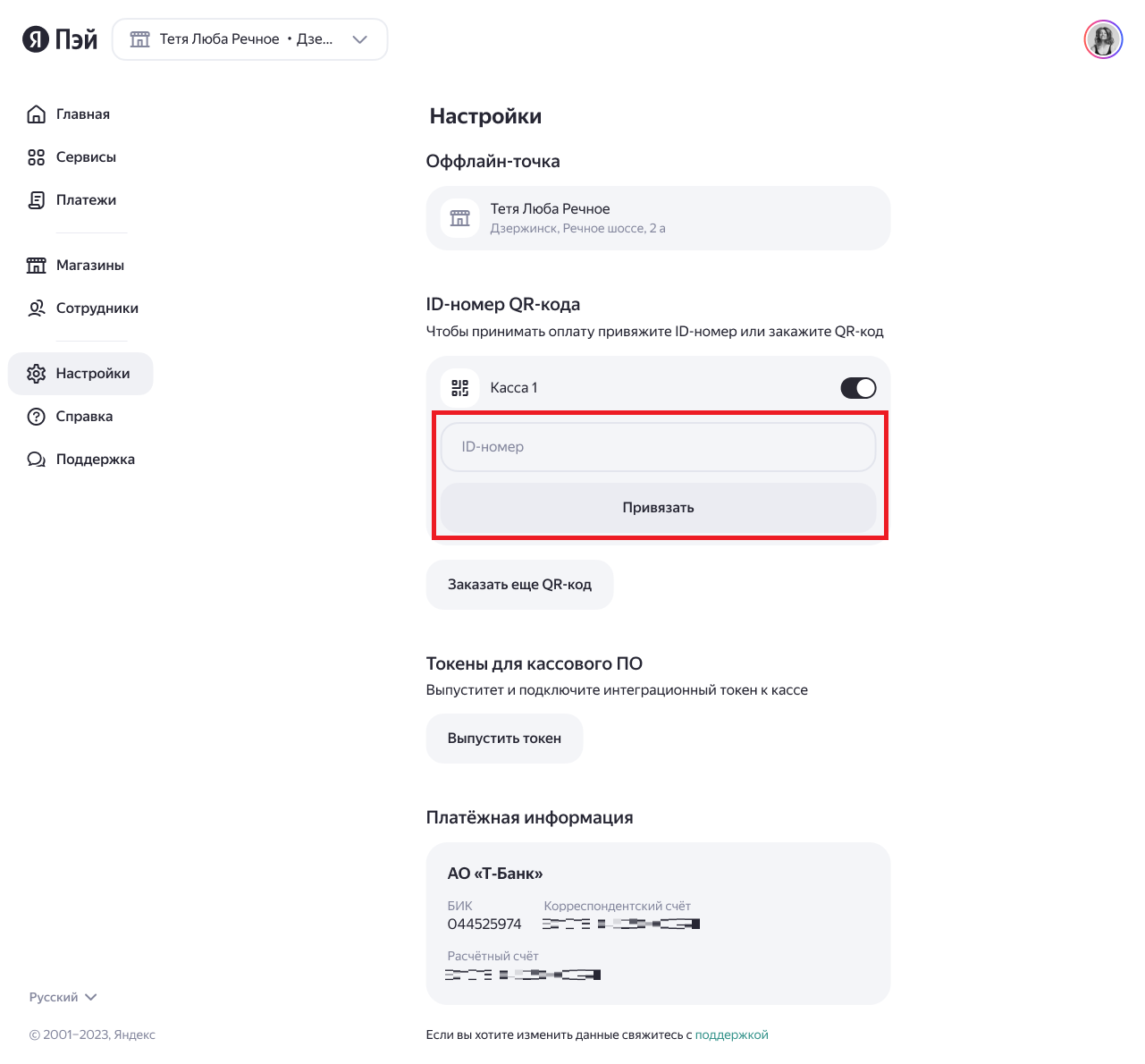Click the Привязать button
This screenshot has height=1064, width=1145.
click(x=658, y=508)
